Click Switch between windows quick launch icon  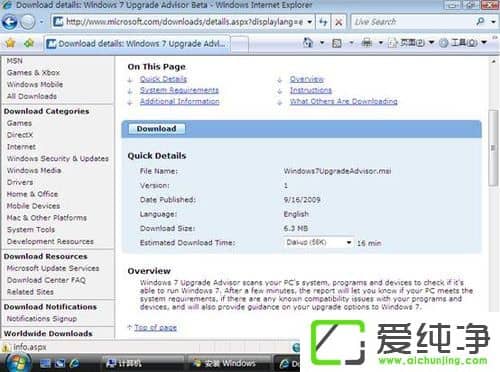point(60,363)
